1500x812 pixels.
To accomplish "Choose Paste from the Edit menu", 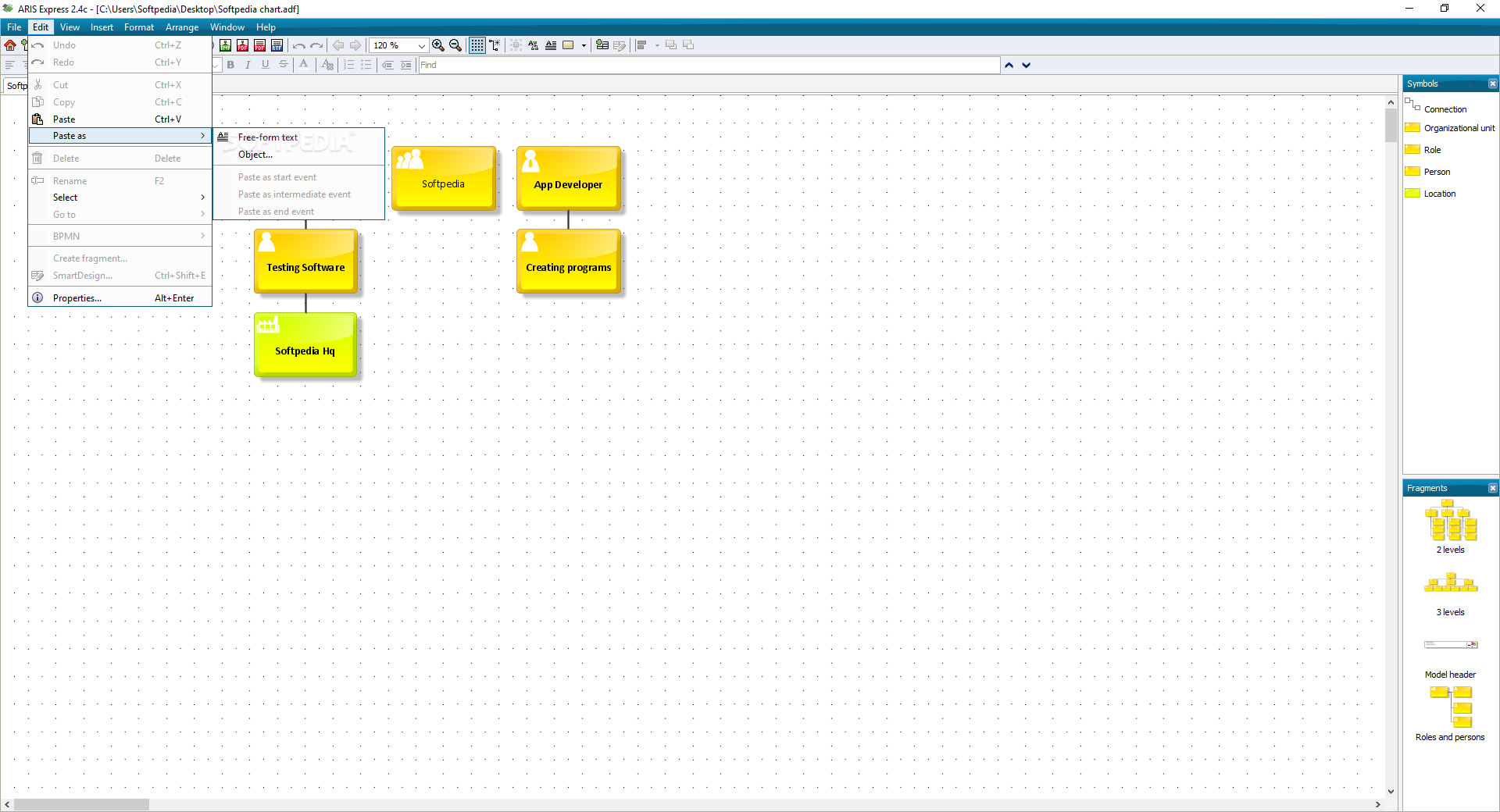I will click(120, 119).
